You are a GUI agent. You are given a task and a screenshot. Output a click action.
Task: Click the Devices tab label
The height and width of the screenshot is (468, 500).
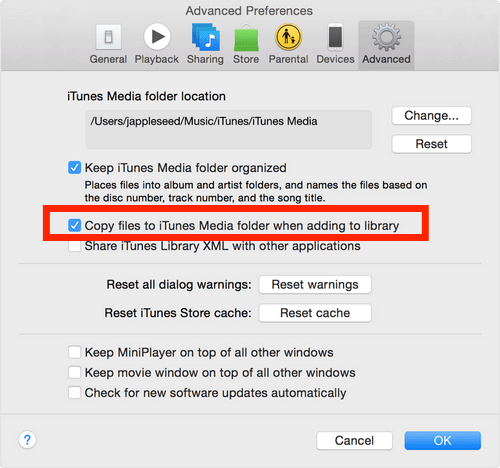pyautogui.click(x=335, y=59)
